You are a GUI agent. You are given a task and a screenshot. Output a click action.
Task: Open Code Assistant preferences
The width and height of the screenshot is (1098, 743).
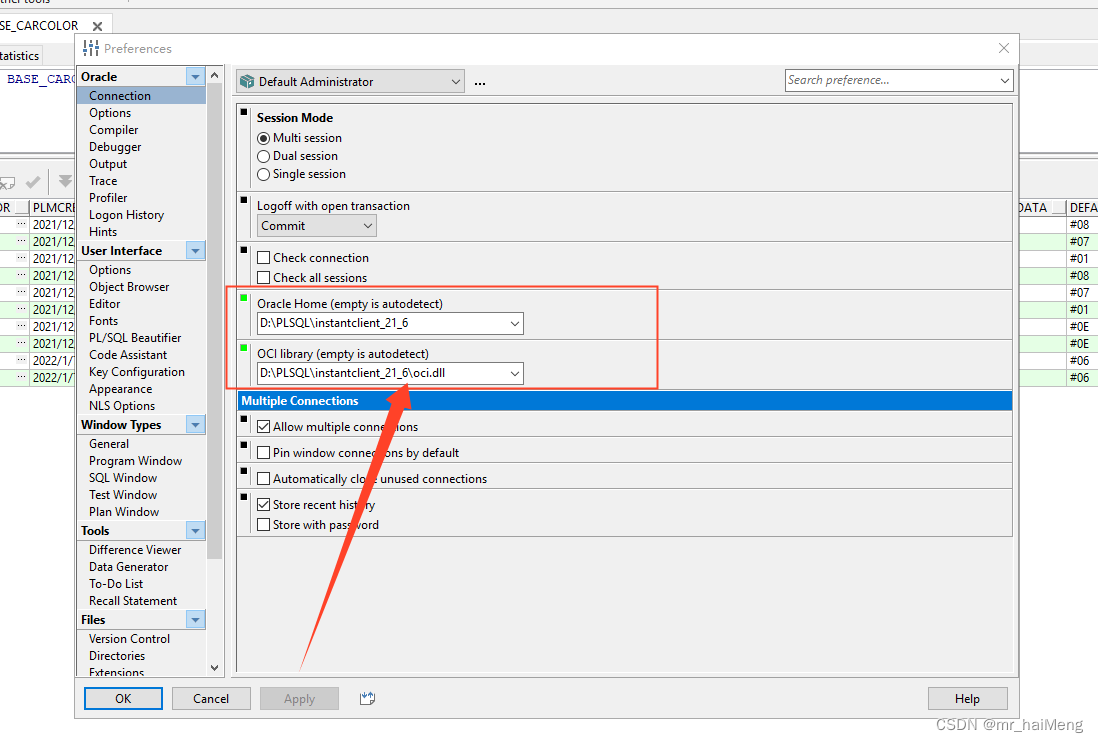coord(128,354)
